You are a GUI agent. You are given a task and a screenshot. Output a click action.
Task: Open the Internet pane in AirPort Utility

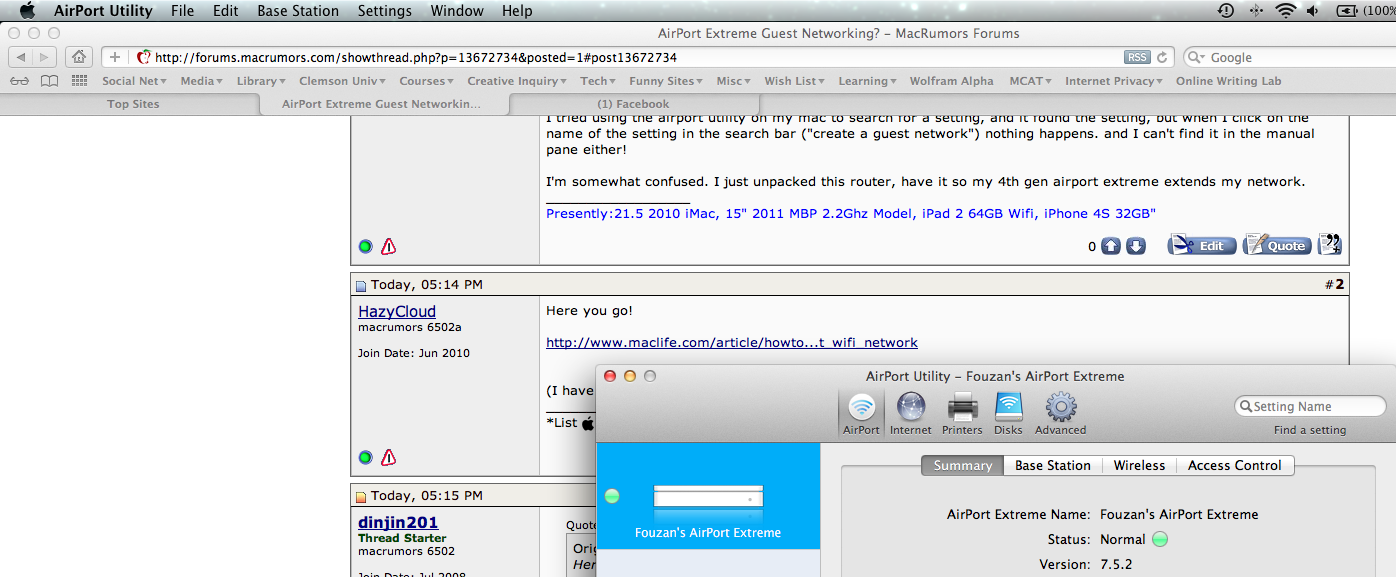911,414
